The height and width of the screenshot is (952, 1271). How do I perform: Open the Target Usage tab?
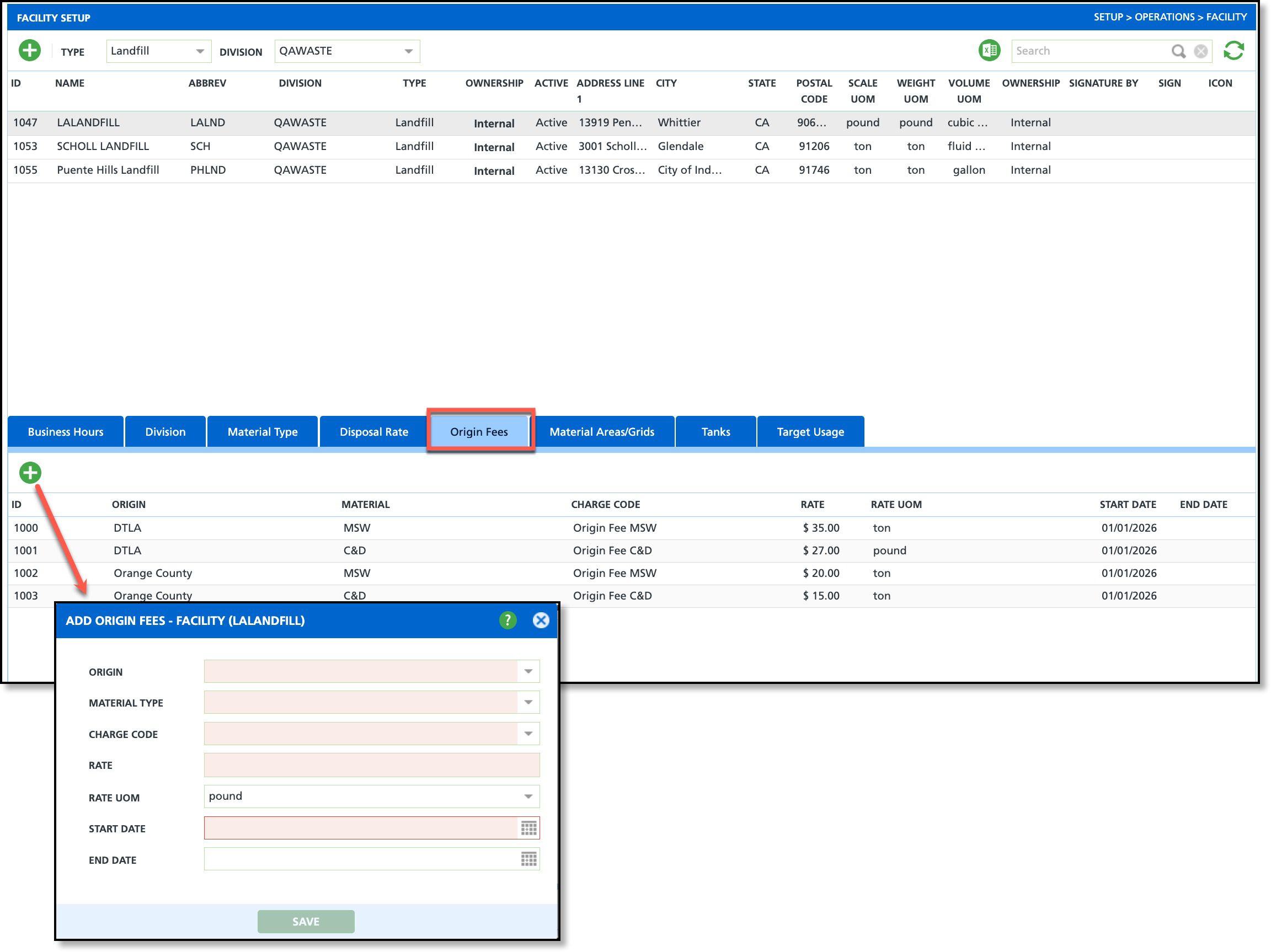pos(810,431)
